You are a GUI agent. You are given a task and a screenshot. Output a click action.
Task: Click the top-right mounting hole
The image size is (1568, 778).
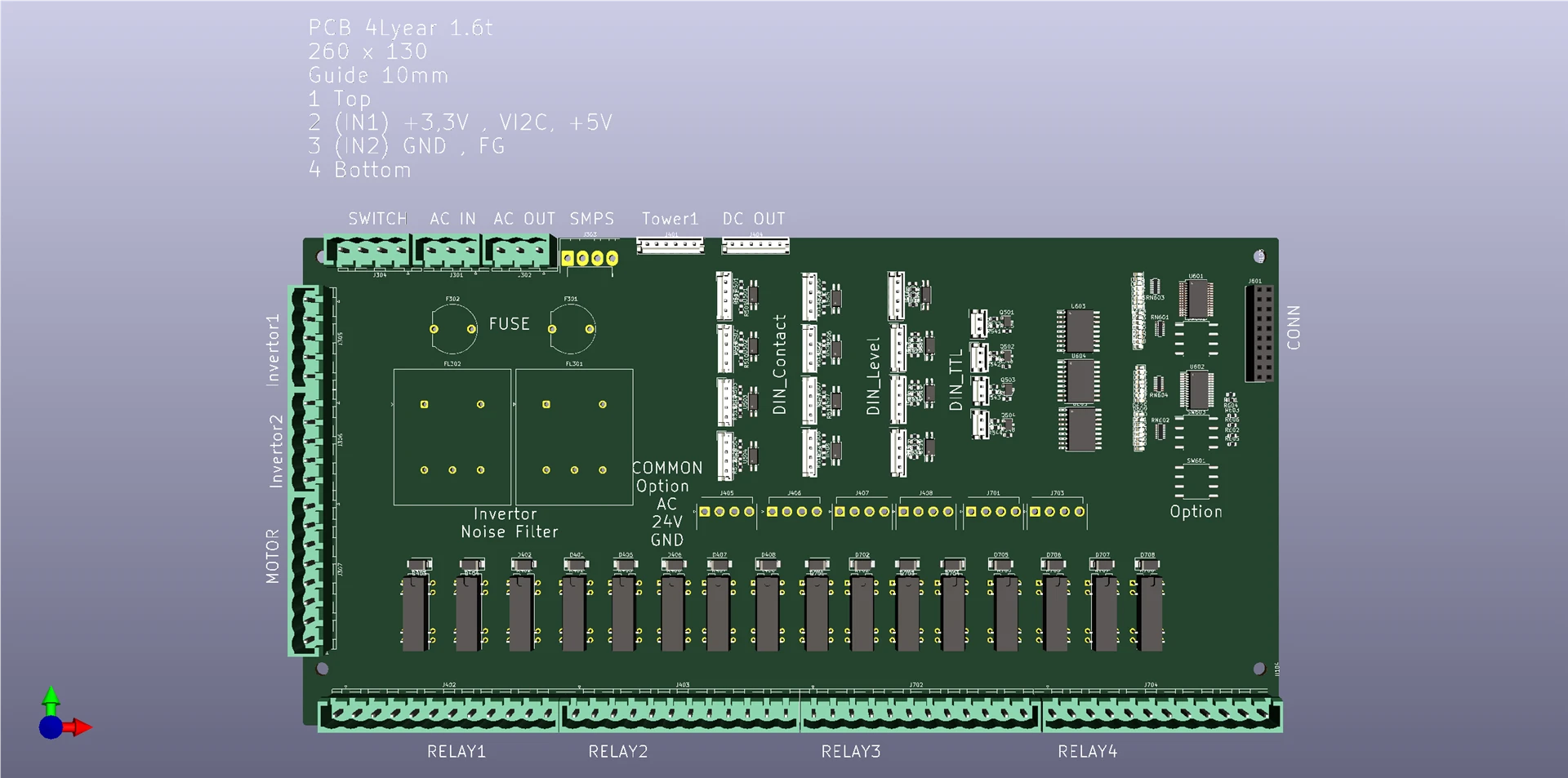pyautogui.click(x=1259, y=257)
